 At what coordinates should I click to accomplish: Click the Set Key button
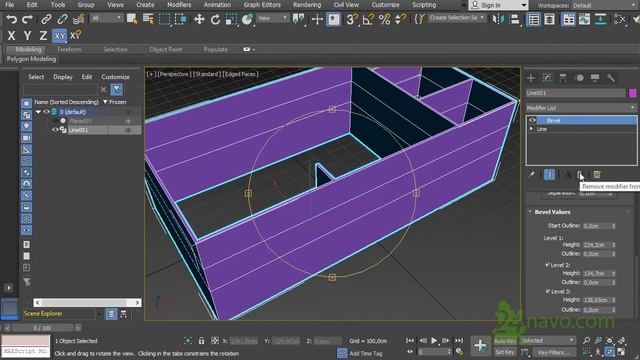[x=505, y=352]
